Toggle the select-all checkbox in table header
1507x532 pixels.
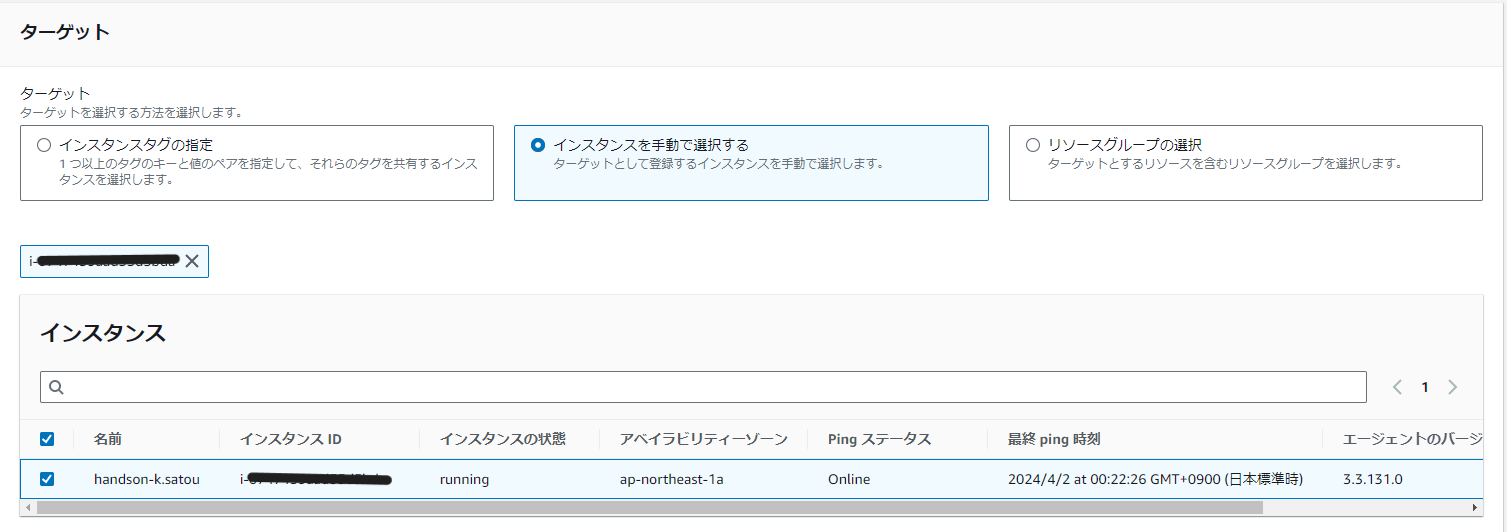click(47, 439)
